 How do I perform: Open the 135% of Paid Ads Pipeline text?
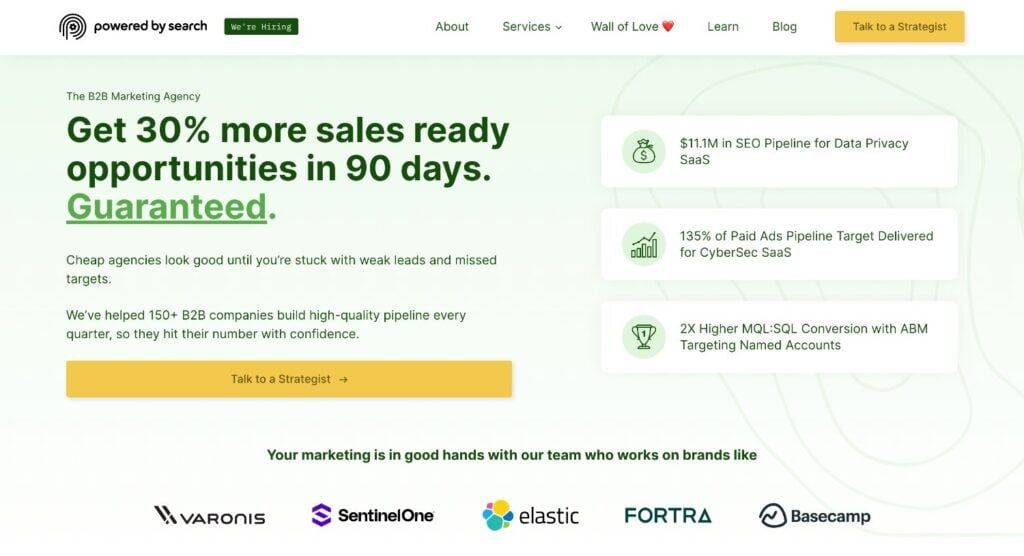[x=807, y=244]
